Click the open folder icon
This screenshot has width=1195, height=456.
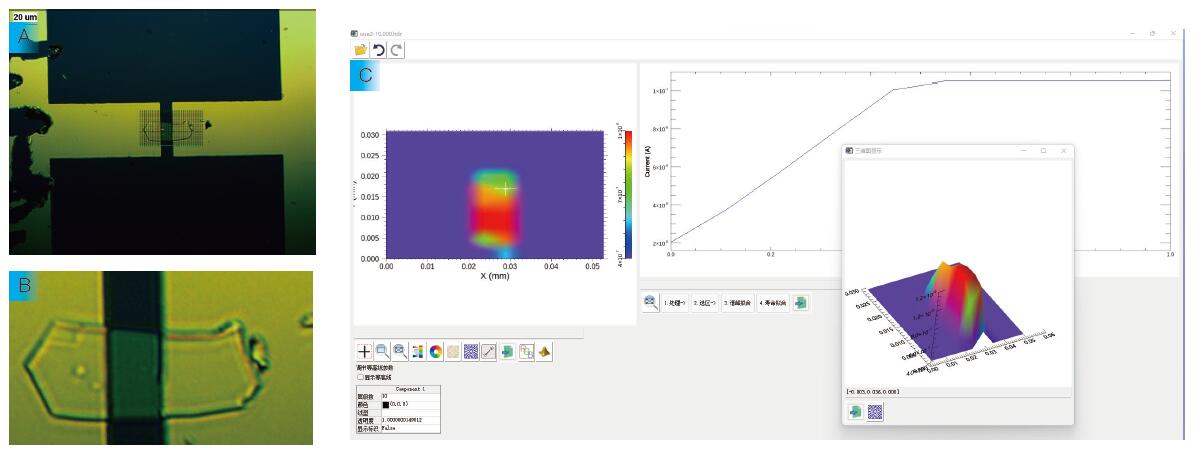(360, 50)
